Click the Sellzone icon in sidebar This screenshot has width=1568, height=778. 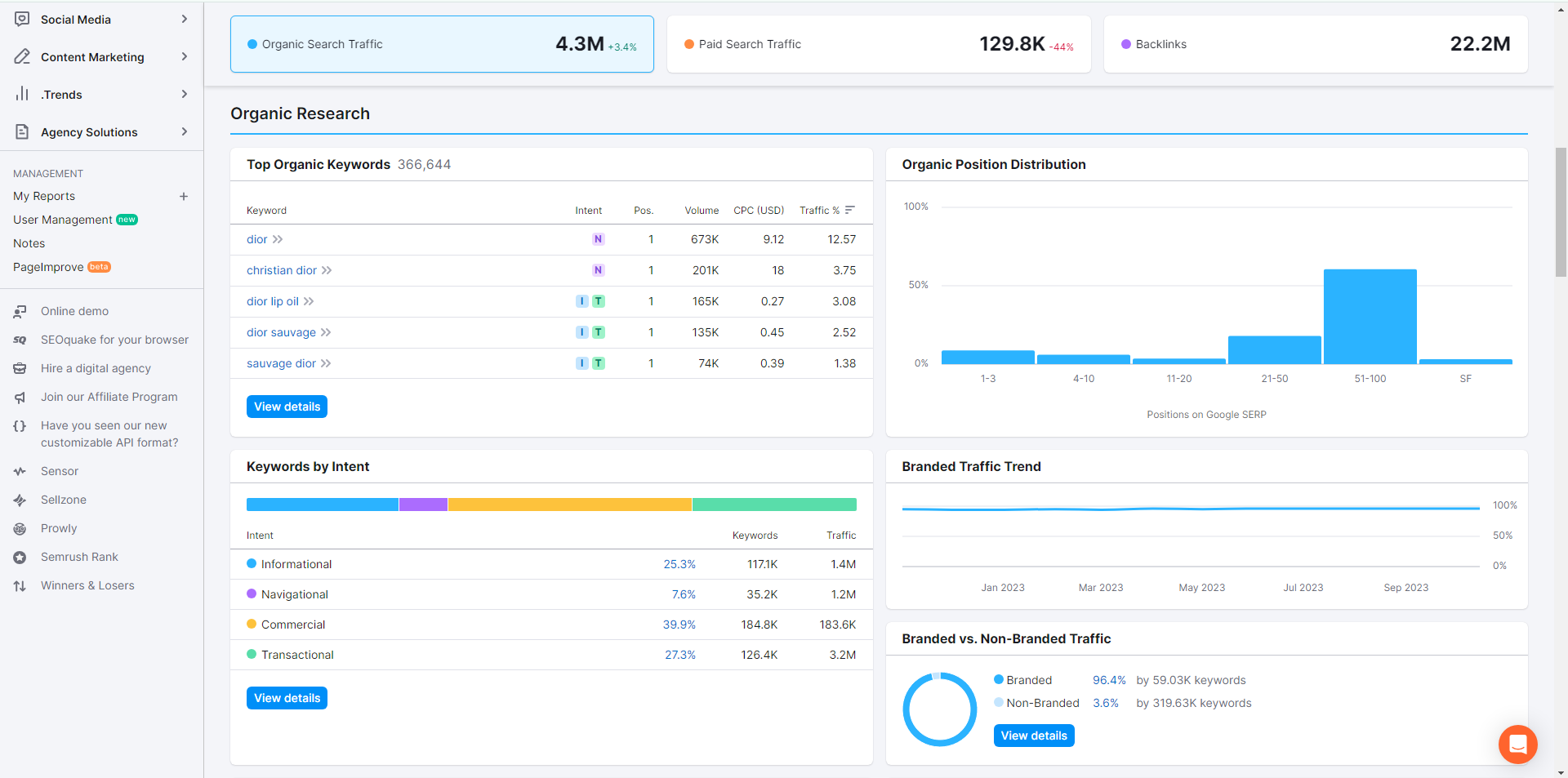point(20,500)
